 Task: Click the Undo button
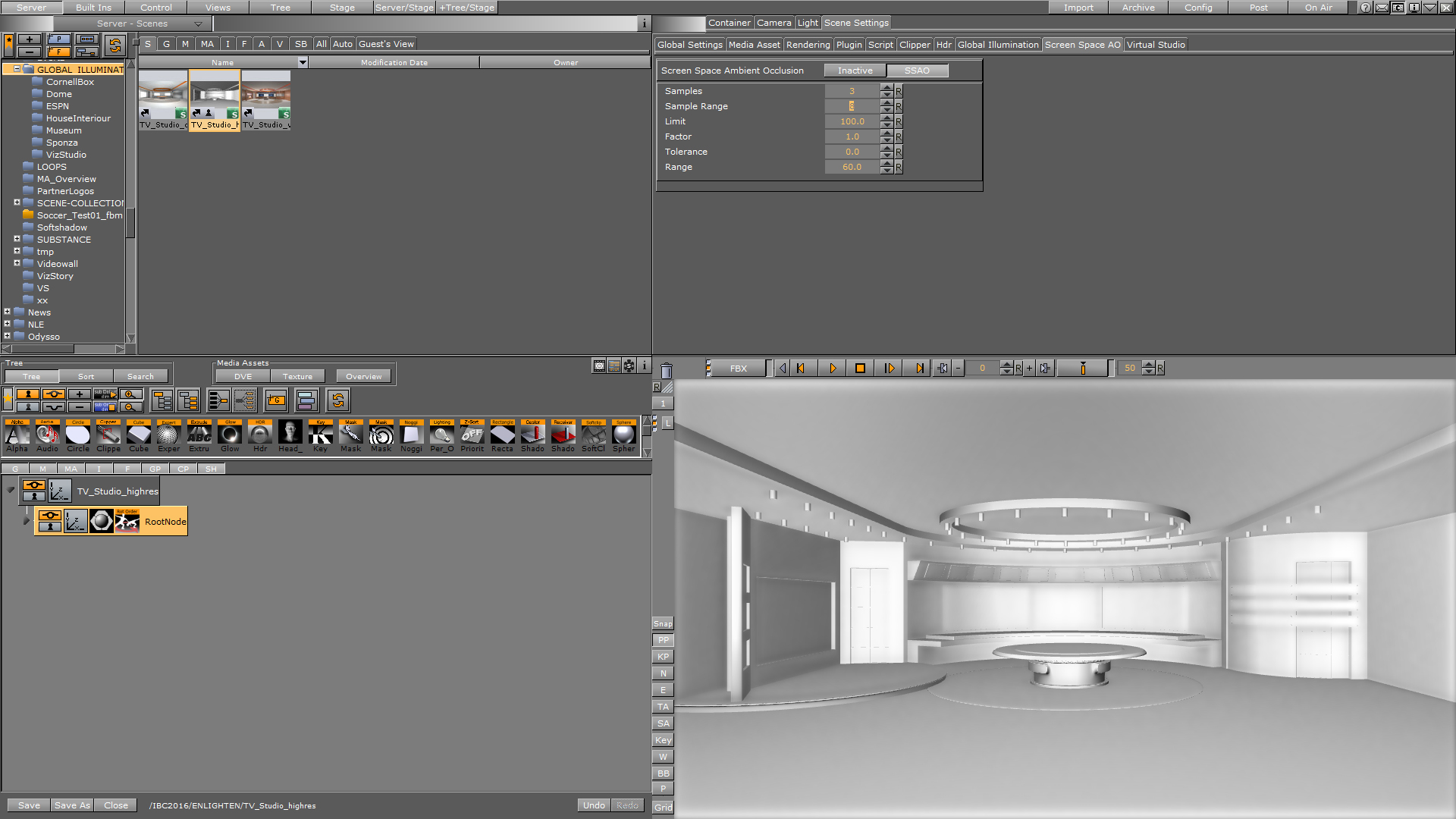[594, 805]
